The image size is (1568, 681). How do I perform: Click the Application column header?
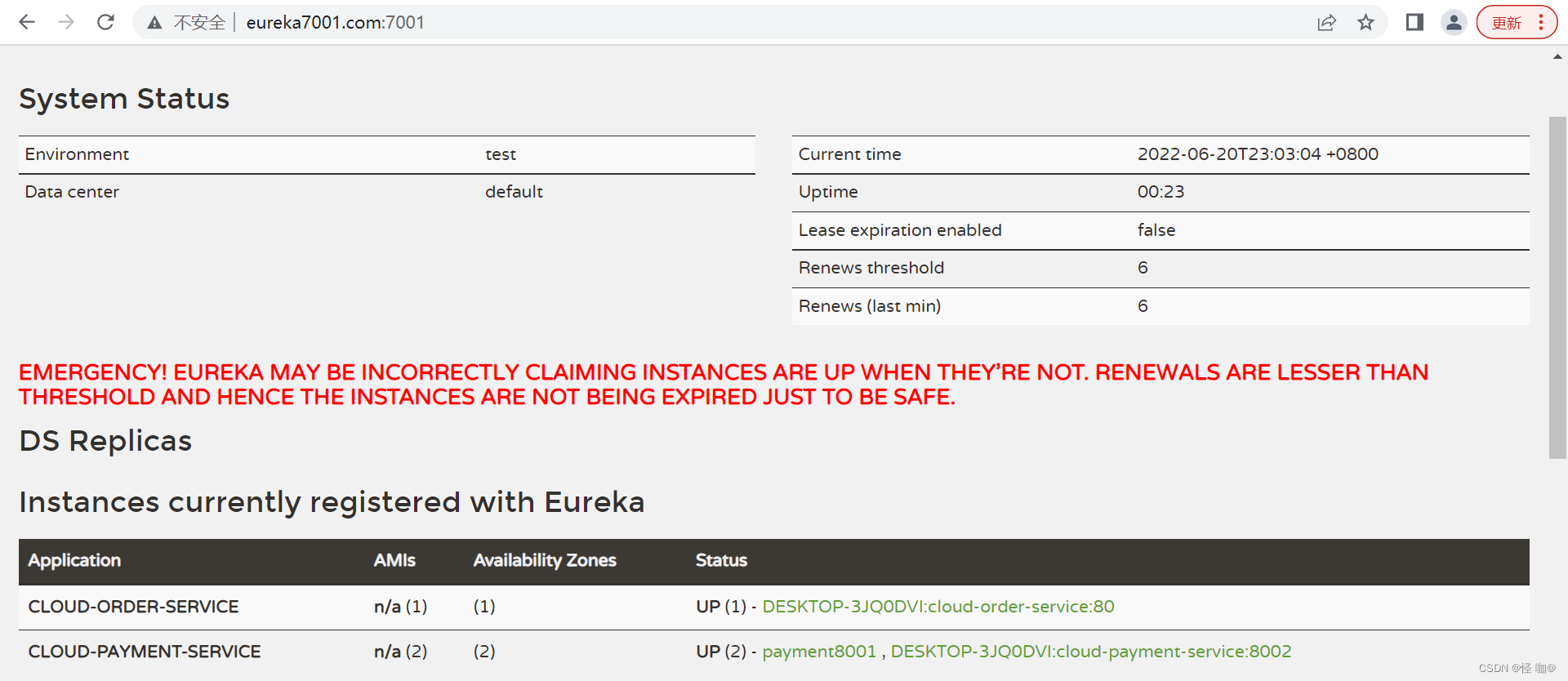[74, 560]
